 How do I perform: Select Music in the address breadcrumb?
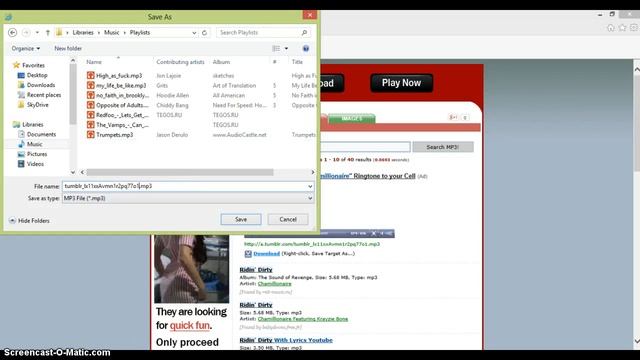tap(111, 32)
